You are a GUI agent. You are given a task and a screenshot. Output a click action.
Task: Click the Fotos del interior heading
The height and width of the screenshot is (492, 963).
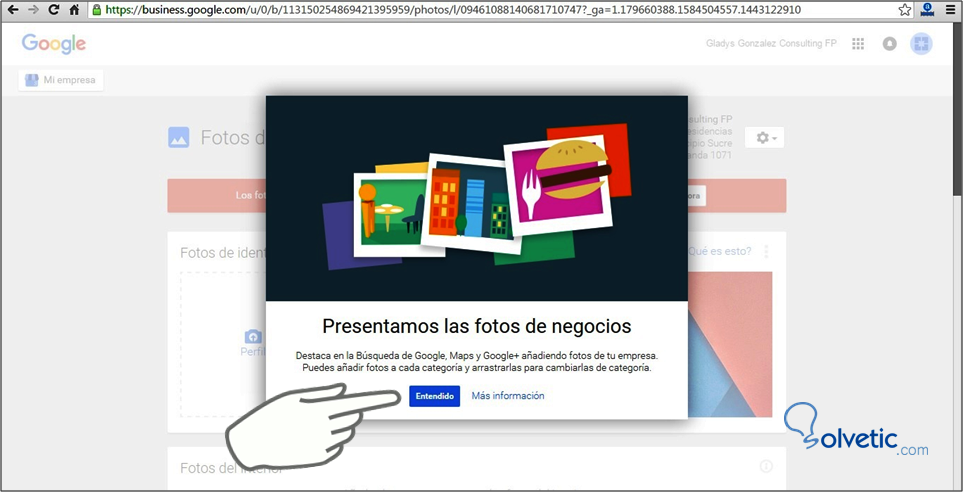[x=232, y=469]
